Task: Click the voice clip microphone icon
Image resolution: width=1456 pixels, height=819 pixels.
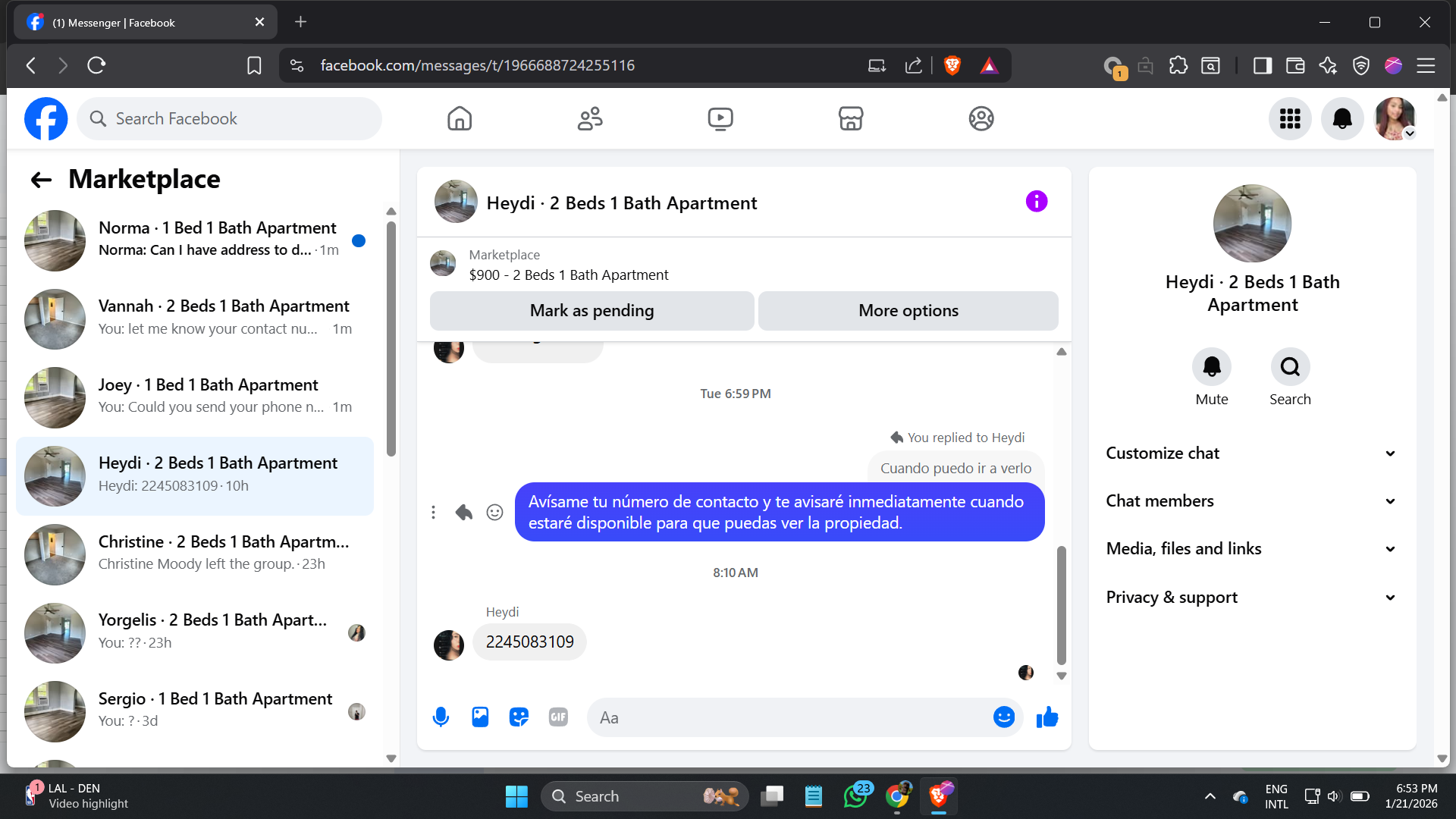Action: pyautogui.click(x=441, y=717)
